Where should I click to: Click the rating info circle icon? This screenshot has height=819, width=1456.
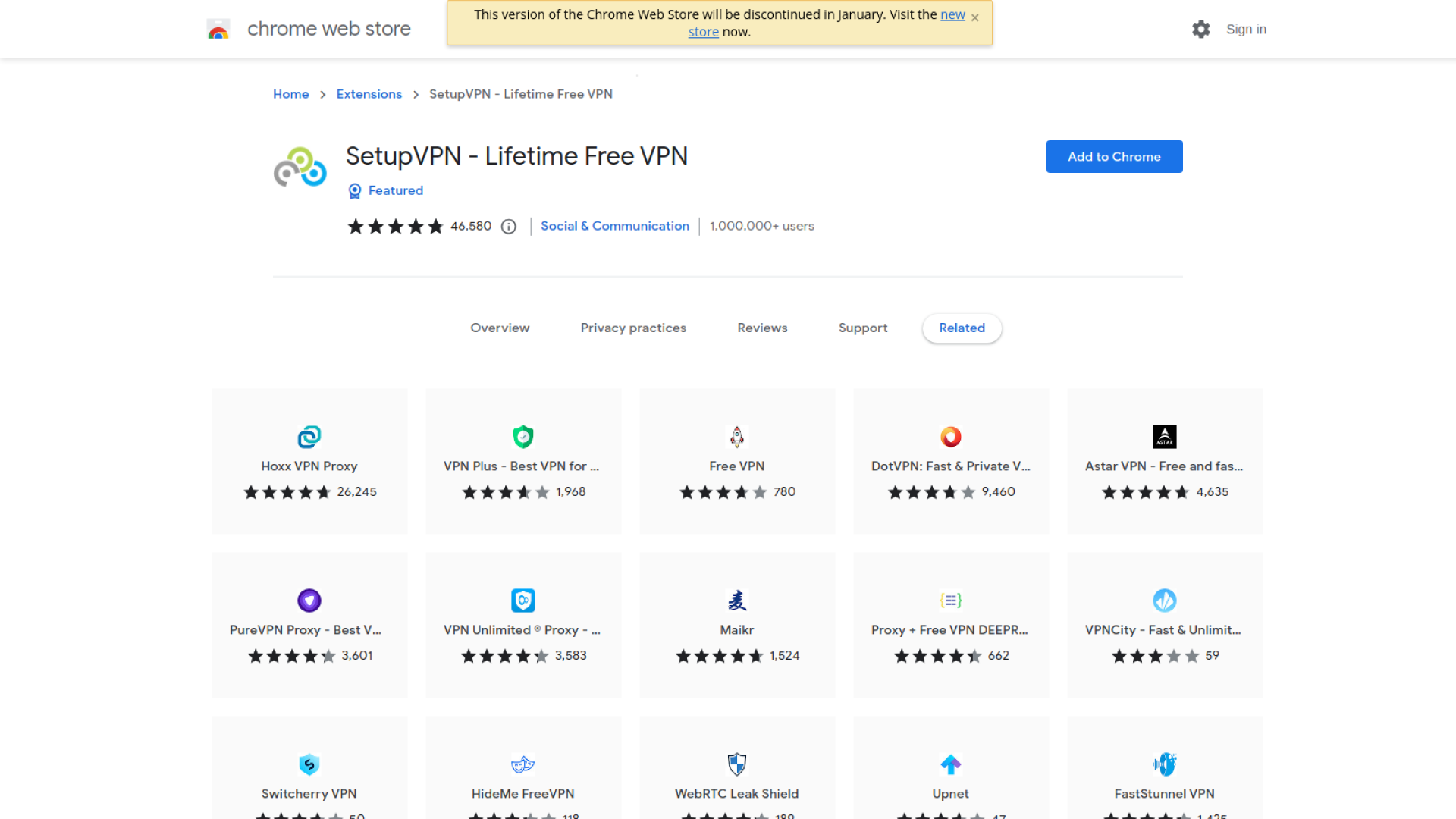coord(509,227)
